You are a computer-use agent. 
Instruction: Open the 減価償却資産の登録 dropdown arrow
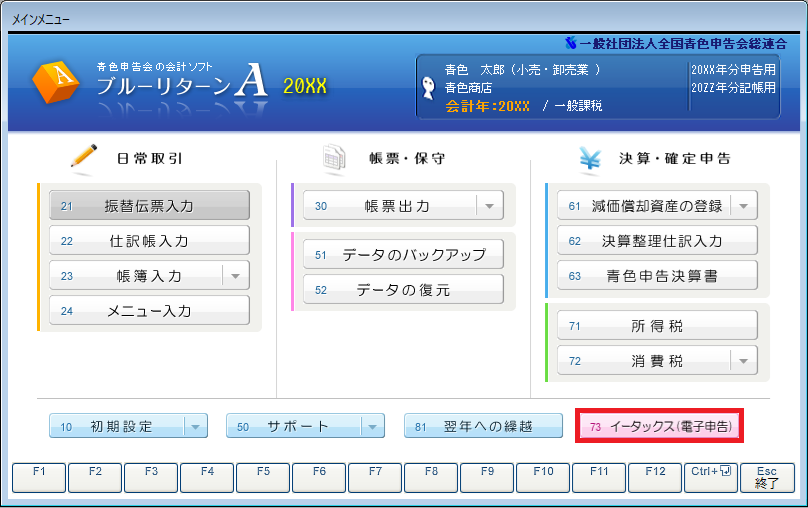tap(743, 206)
